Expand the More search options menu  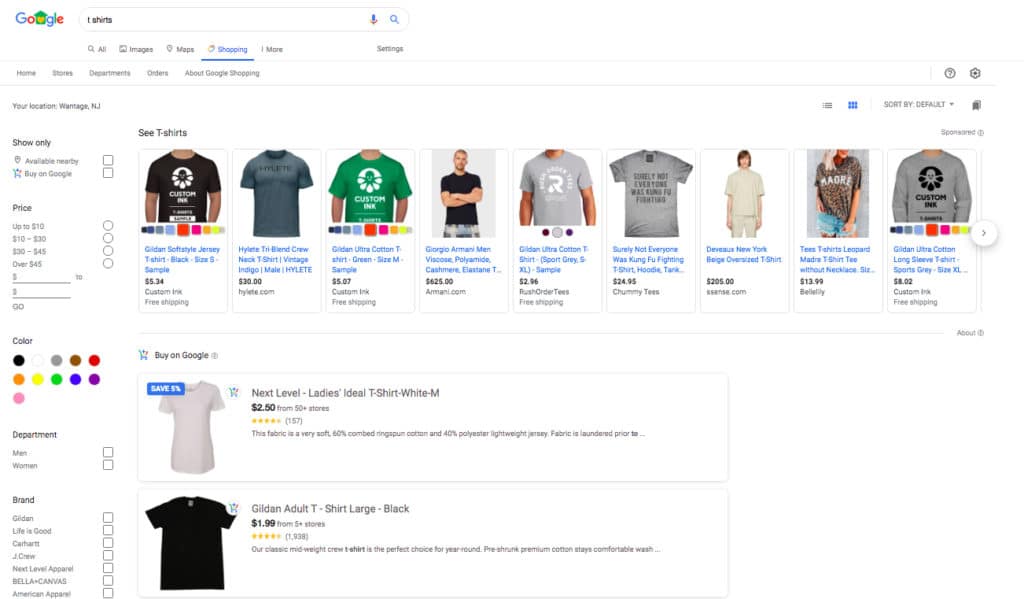pos(272,49)
